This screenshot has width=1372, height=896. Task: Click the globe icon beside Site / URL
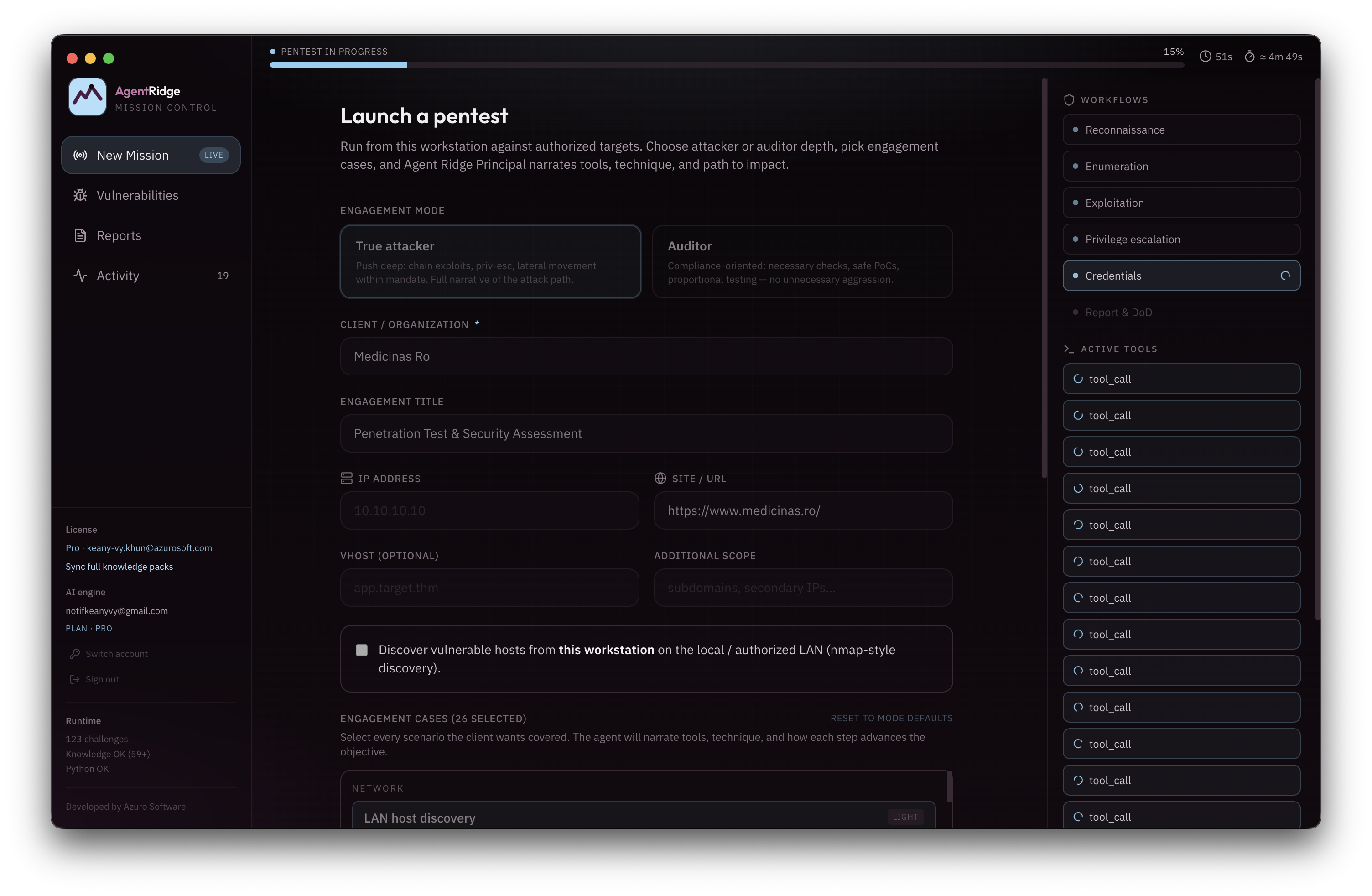(x=660, y=479)
